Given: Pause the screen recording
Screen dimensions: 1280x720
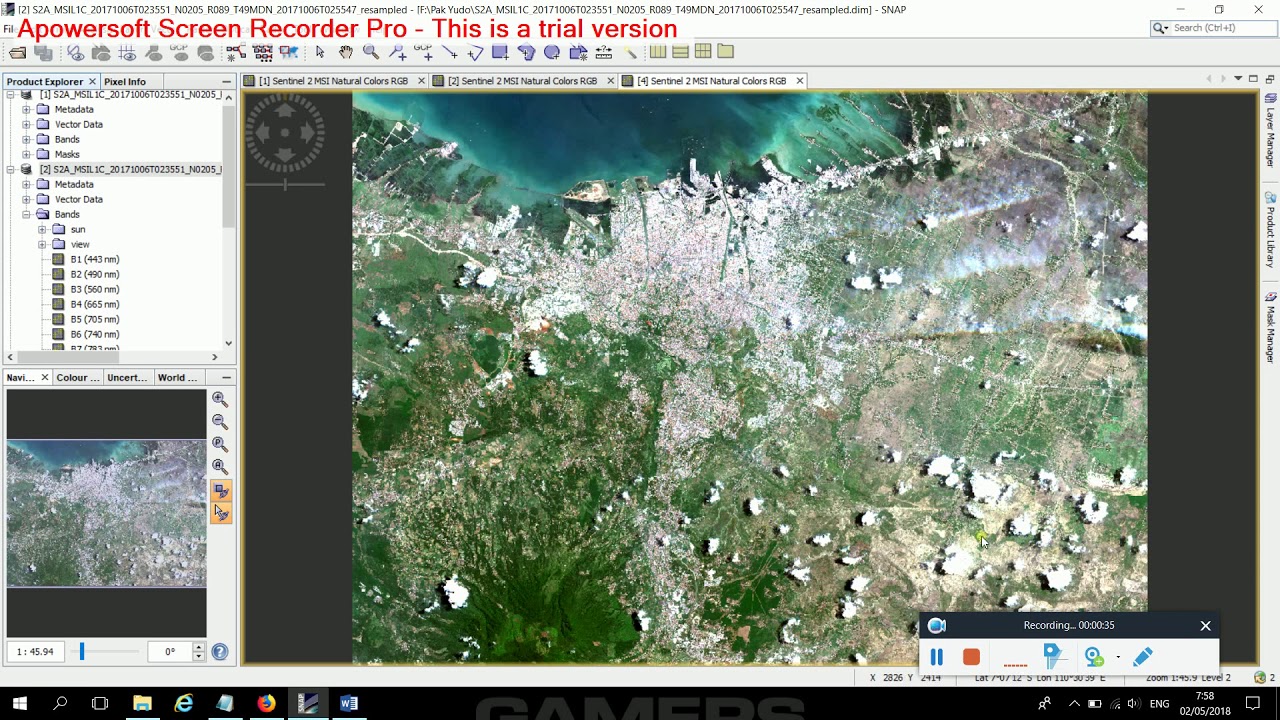Looking at the screenshot, I should point(936,657).
